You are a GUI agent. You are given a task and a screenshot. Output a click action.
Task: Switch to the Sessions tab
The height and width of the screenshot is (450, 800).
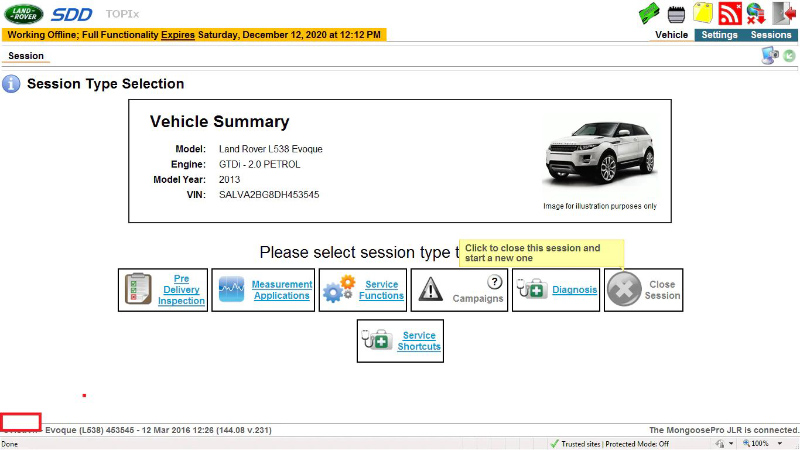770,35
